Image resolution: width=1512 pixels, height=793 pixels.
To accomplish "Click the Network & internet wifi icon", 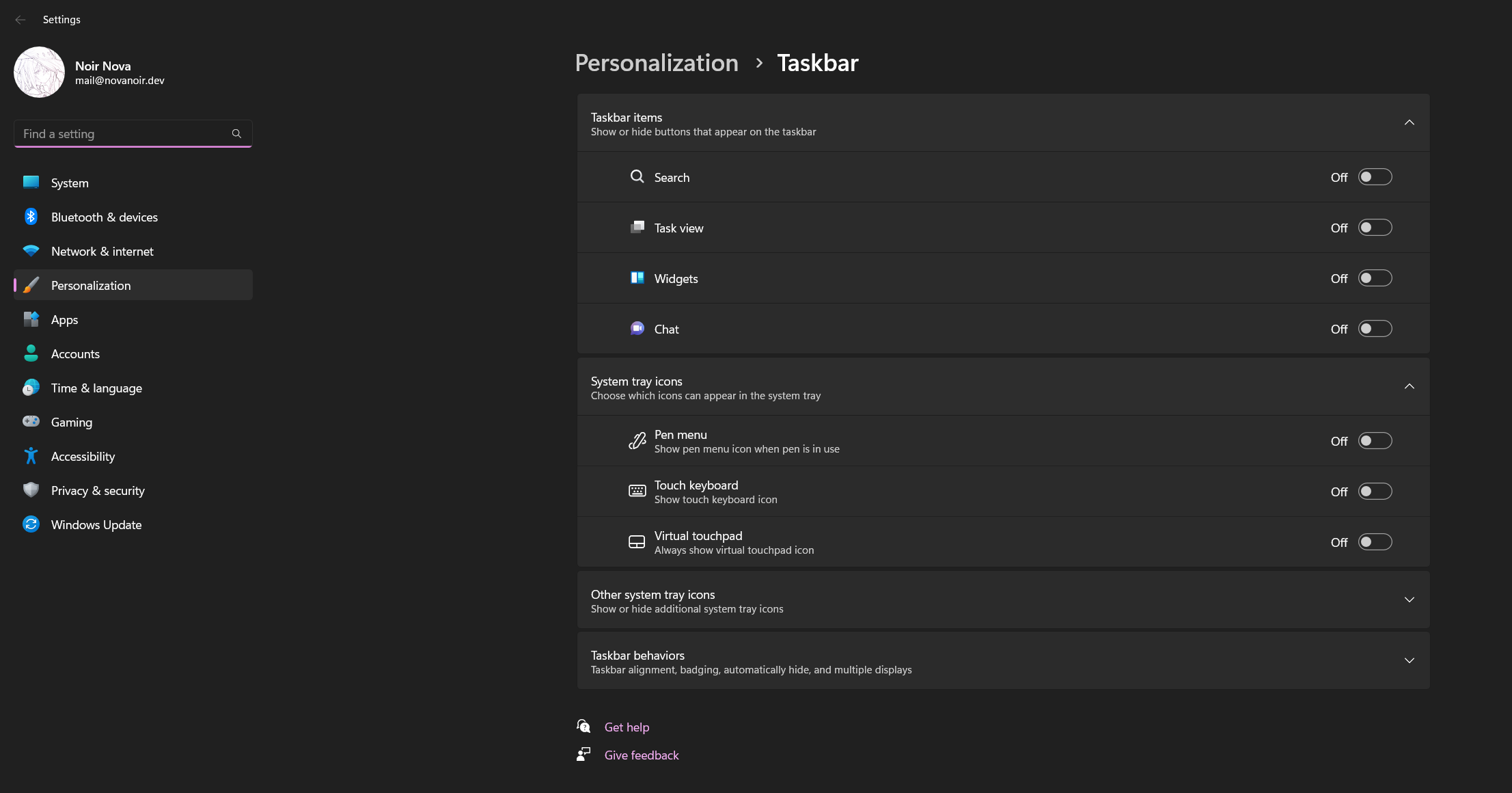I will pos(31,251).
